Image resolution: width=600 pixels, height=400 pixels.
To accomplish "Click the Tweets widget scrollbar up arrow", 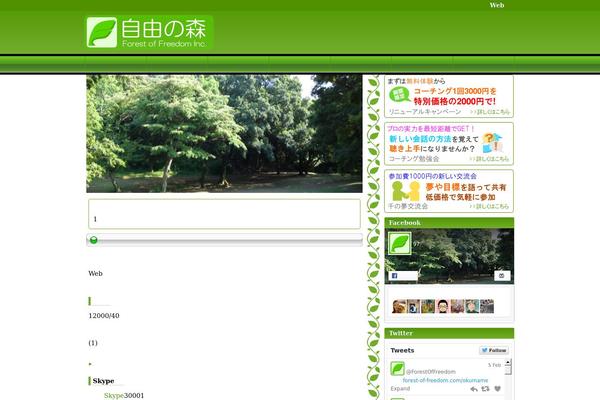I will 508,362.
